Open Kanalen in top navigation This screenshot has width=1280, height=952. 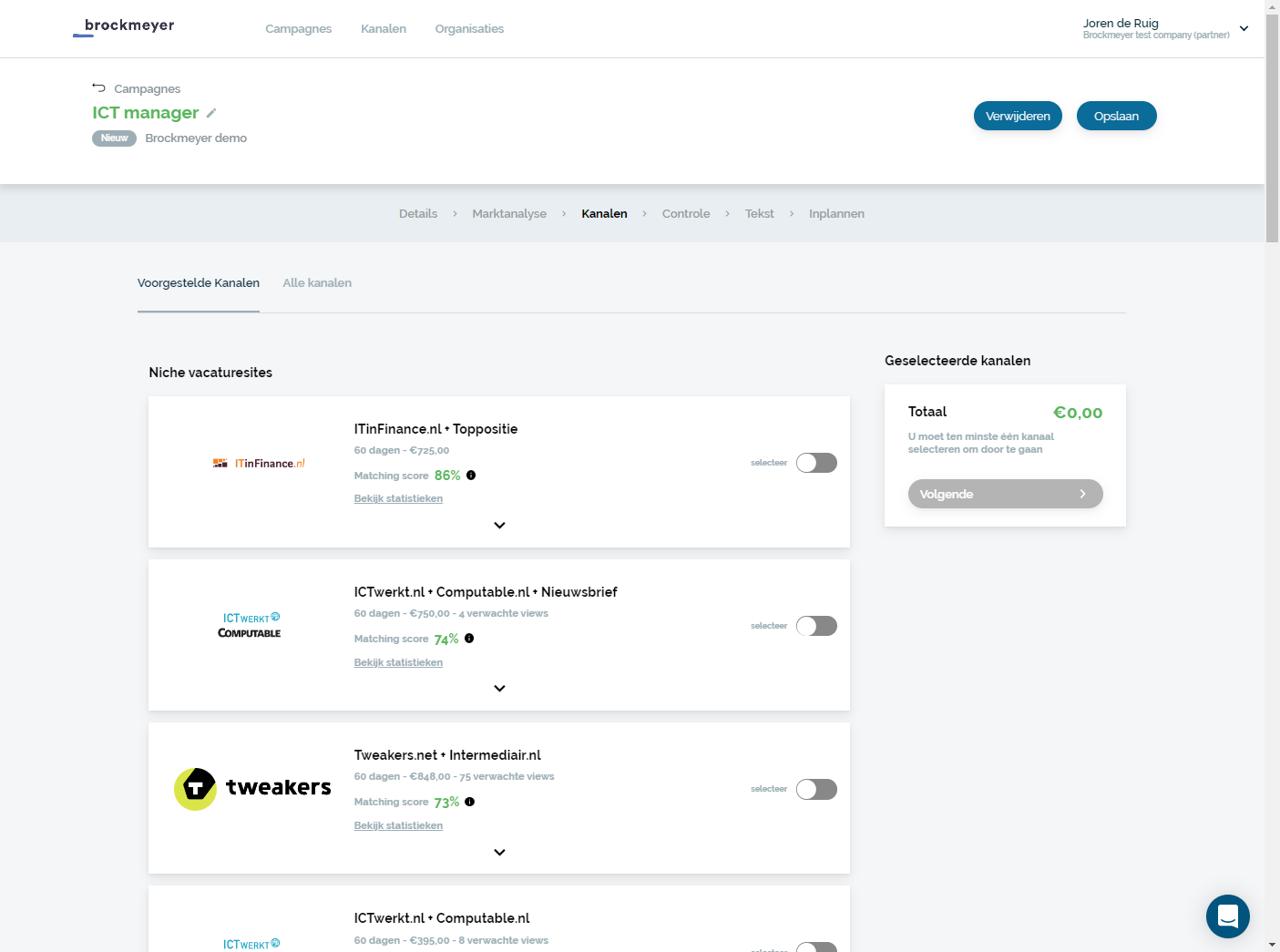384,28
